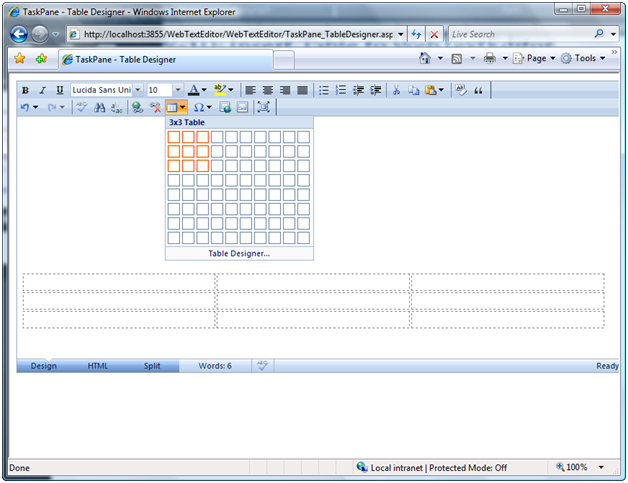Click the font color A button
628x483 pixels.
[193, 90]
